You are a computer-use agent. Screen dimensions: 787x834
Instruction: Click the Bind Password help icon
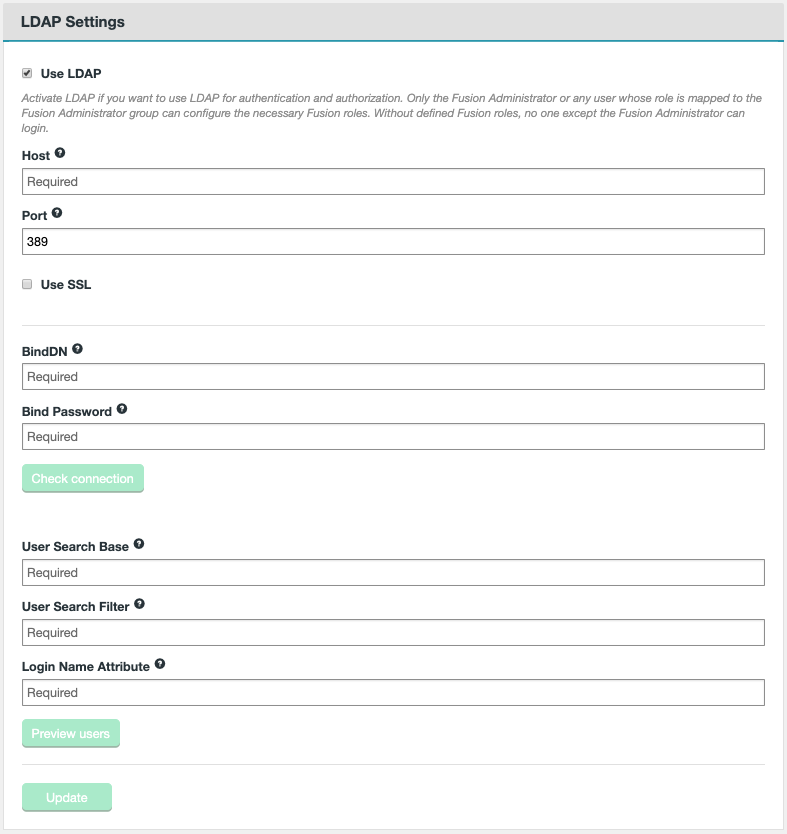121,409
